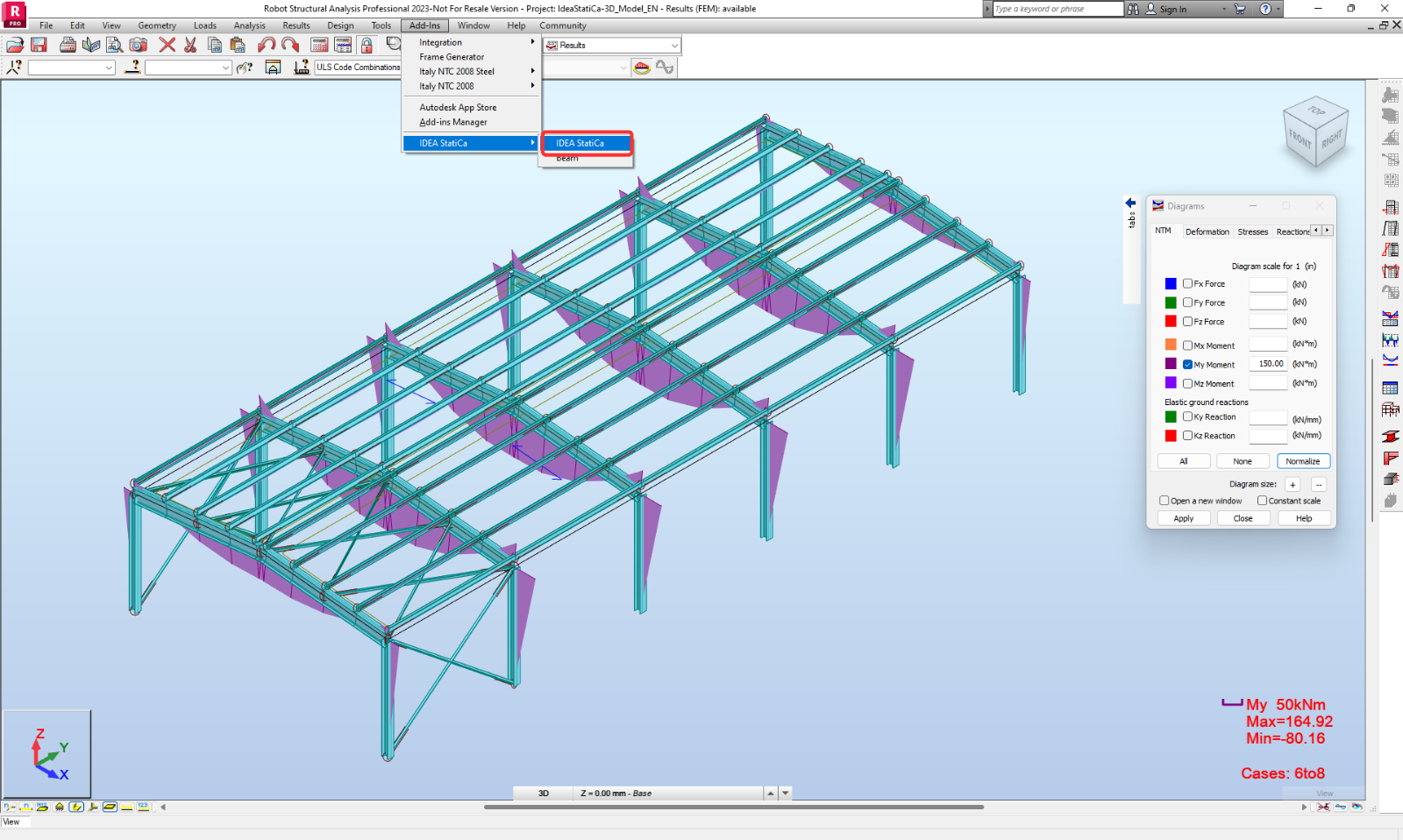Open the tables icon in right toolbar
Image resolution: width=1403 pixels, height=840 pixels.
pyautogui.click(x=1390, y=388)
